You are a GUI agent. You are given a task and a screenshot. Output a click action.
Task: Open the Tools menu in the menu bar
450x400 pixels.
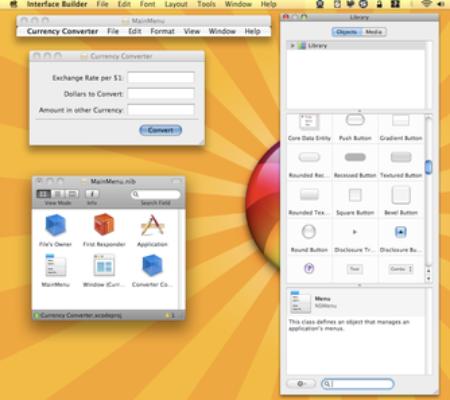tap(206, 4)
